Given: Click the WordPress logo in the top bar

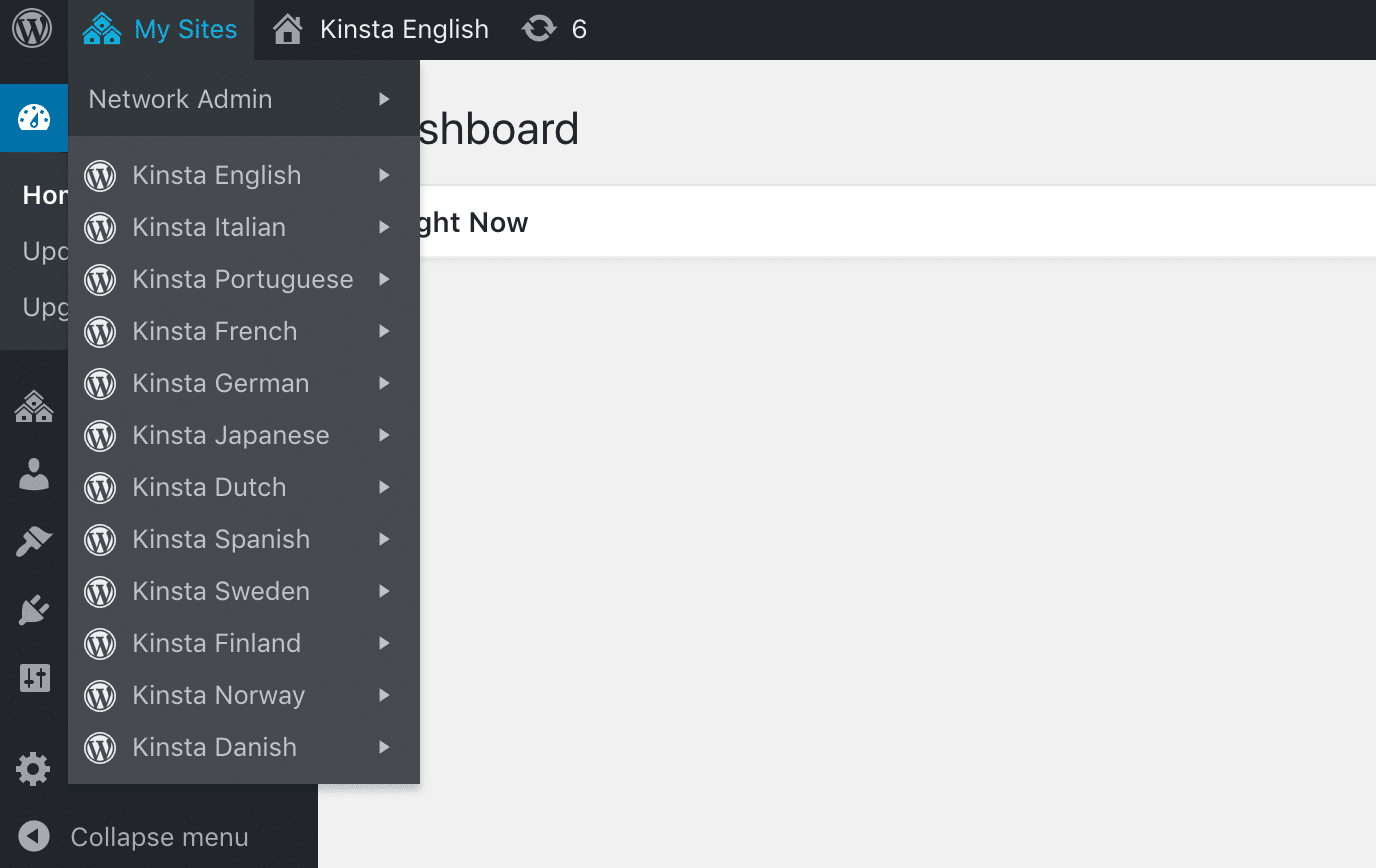Looking at the screenshot, I should coord(34,27).
